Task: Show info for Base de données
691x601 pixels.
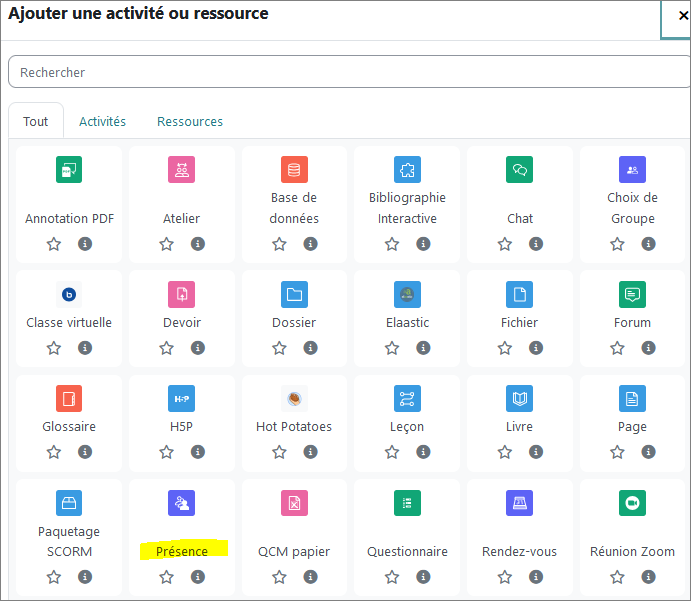Action: click(311, 244)
